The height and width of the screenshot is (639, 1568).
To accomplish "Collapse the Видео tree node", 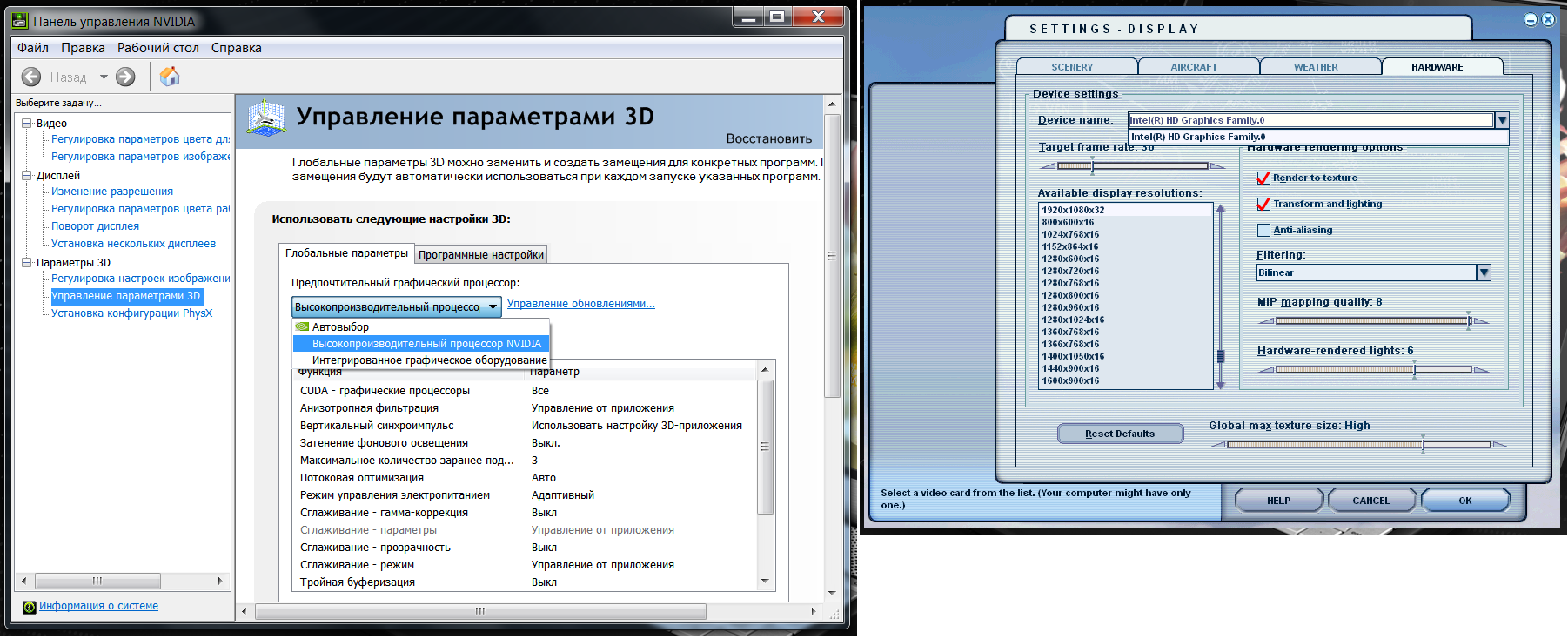I will coord(27,124).
